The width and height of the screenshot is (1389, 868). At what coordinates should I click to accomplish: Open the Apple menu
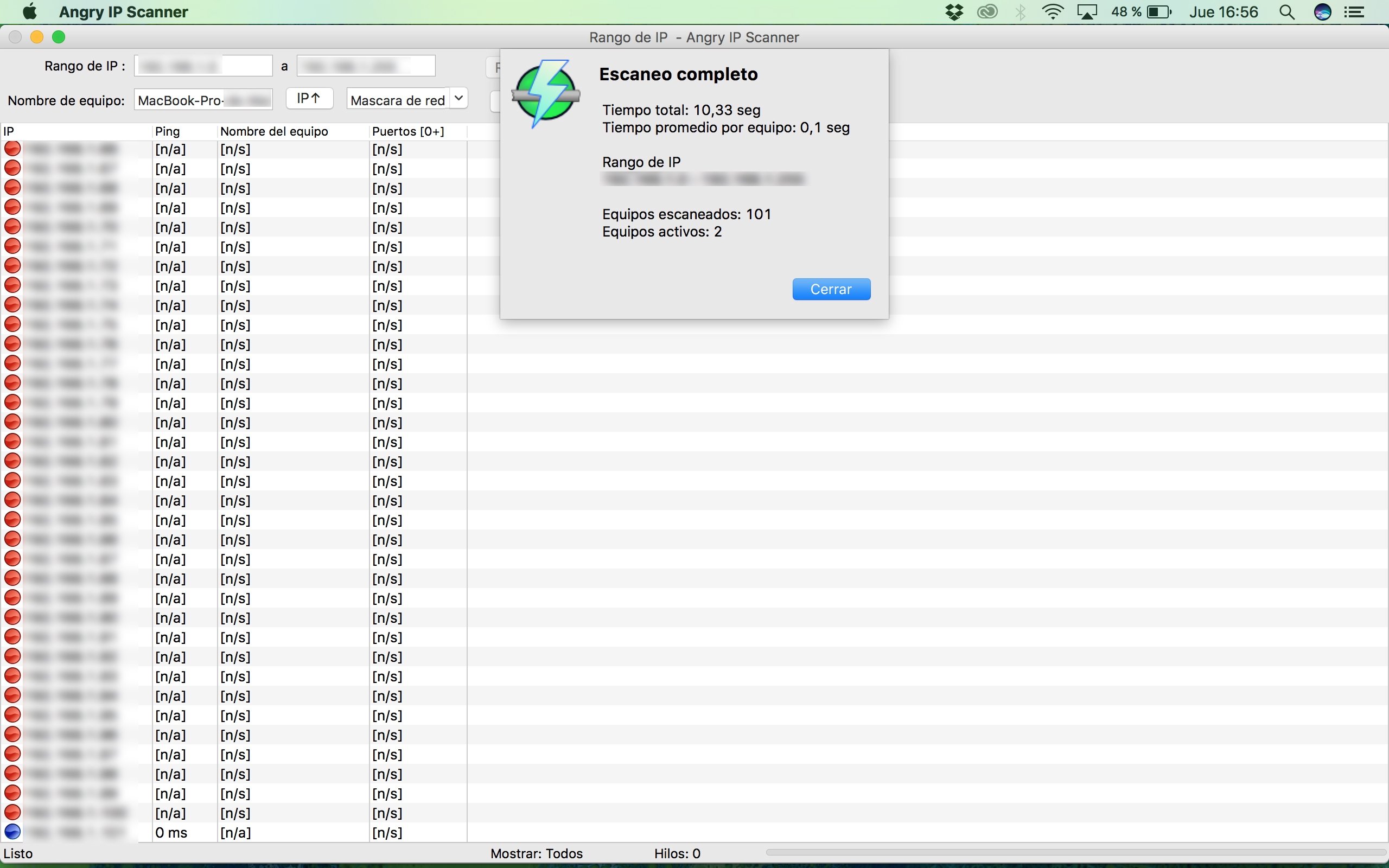(x=29, y=11)
